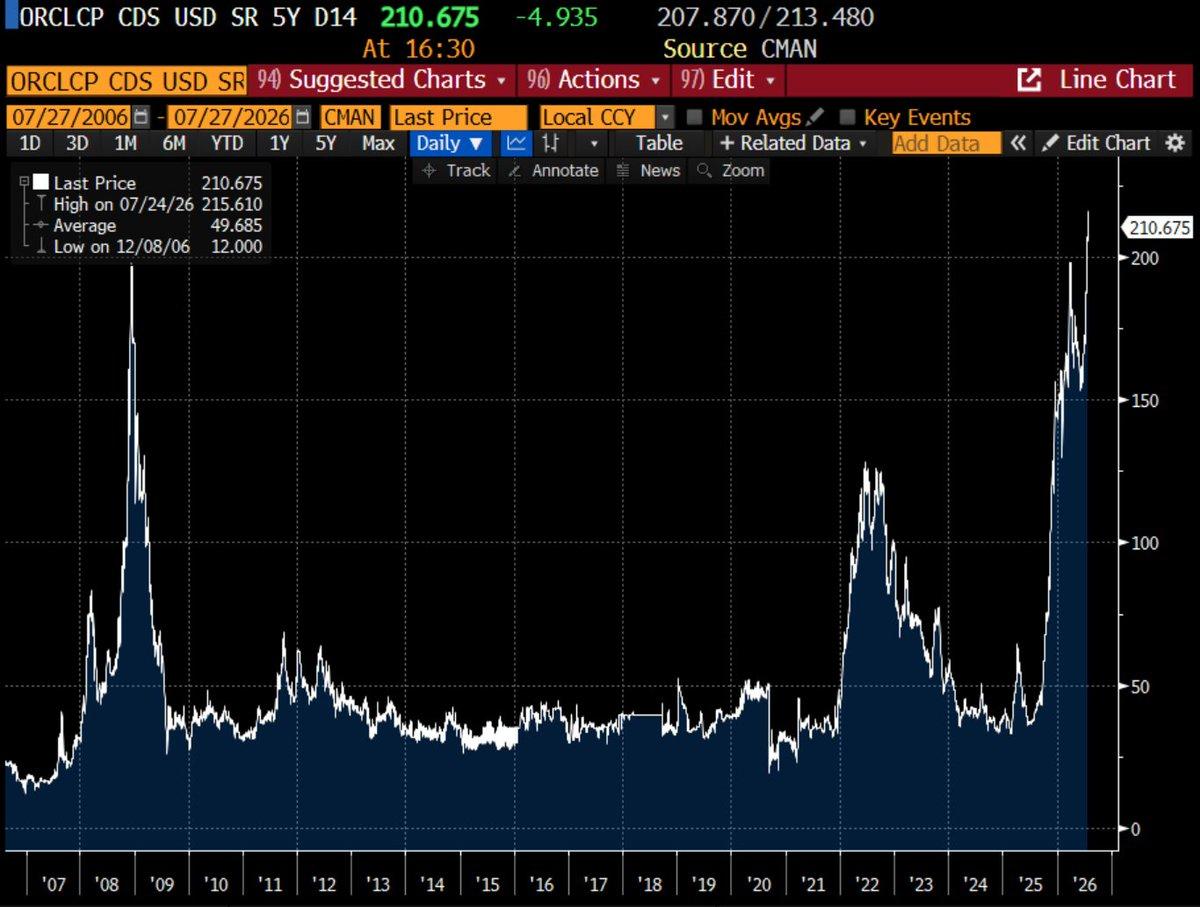Open the chart settings gear icon
Viewport: 1200px width, 907px height.
pos(1175,143)
